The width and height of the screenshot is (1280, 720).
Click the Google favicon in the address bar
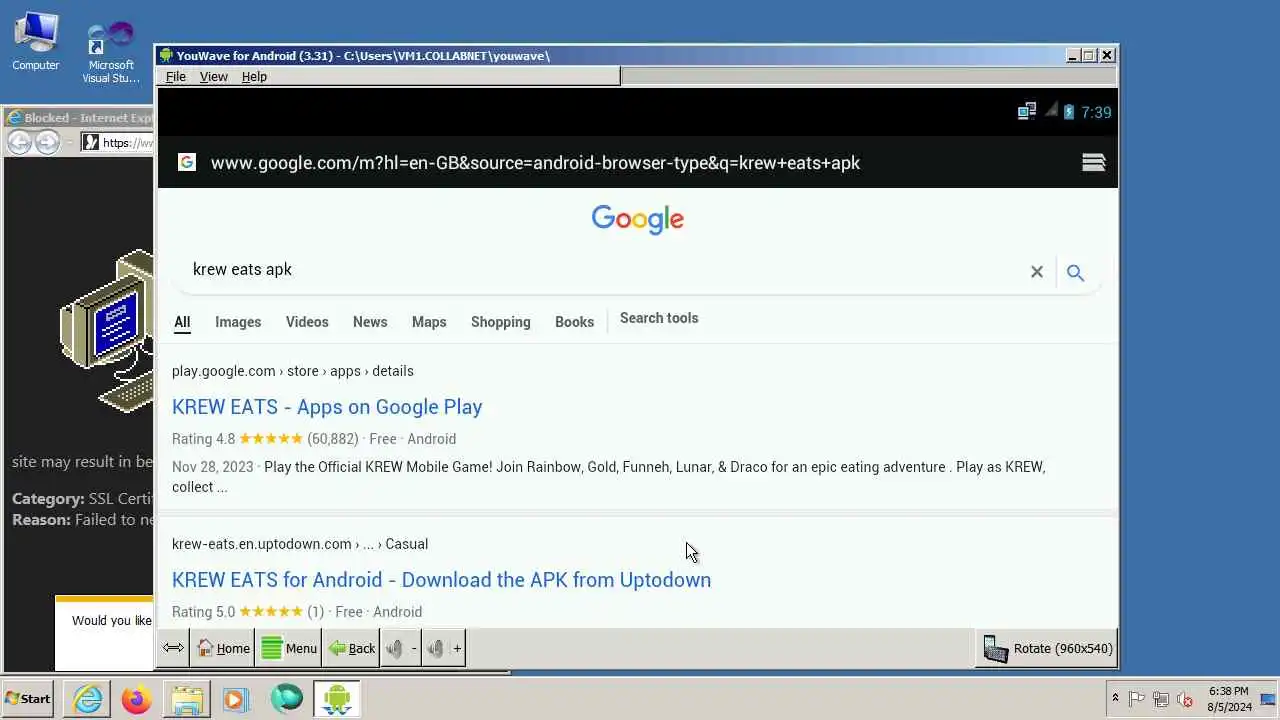pos(186,162)
